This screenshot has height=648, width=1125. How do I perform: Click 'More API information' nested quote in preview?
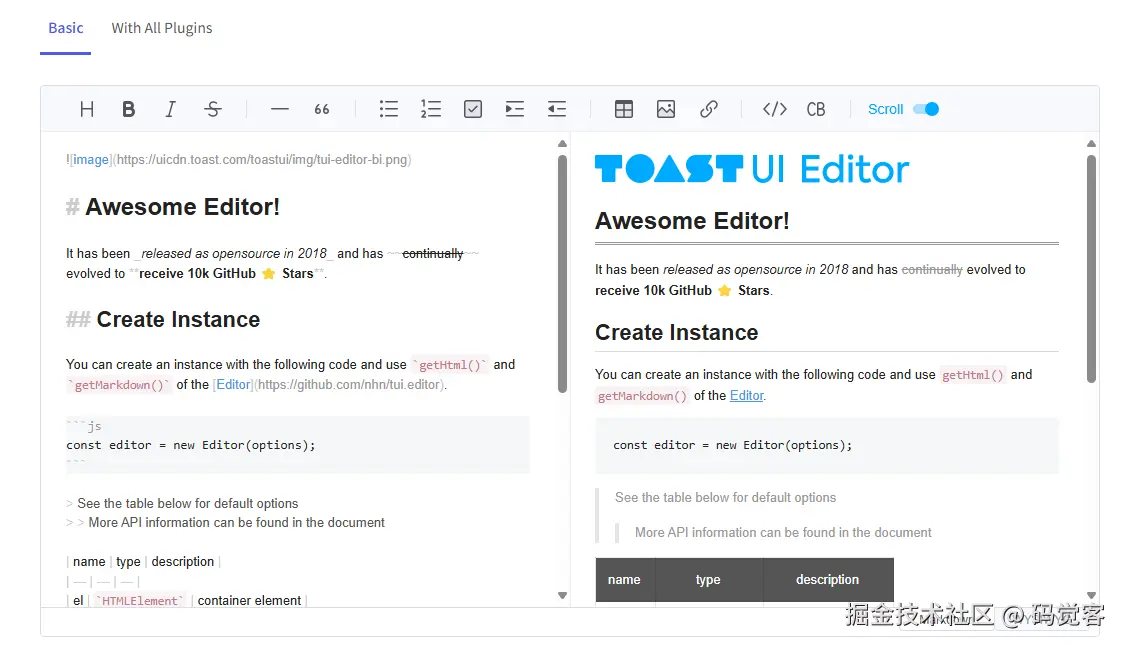point(783,532)
